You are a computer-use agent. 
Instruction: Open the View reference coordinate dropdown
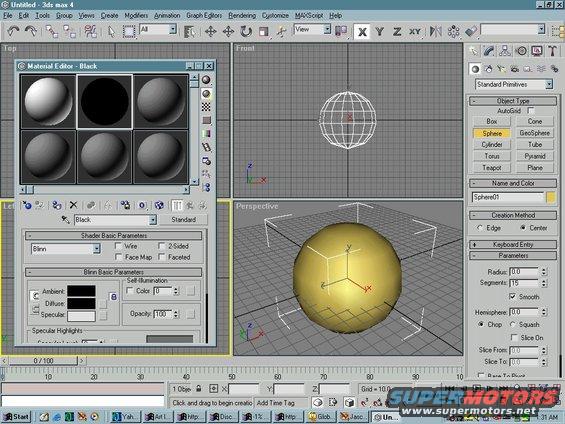(327, 29)
